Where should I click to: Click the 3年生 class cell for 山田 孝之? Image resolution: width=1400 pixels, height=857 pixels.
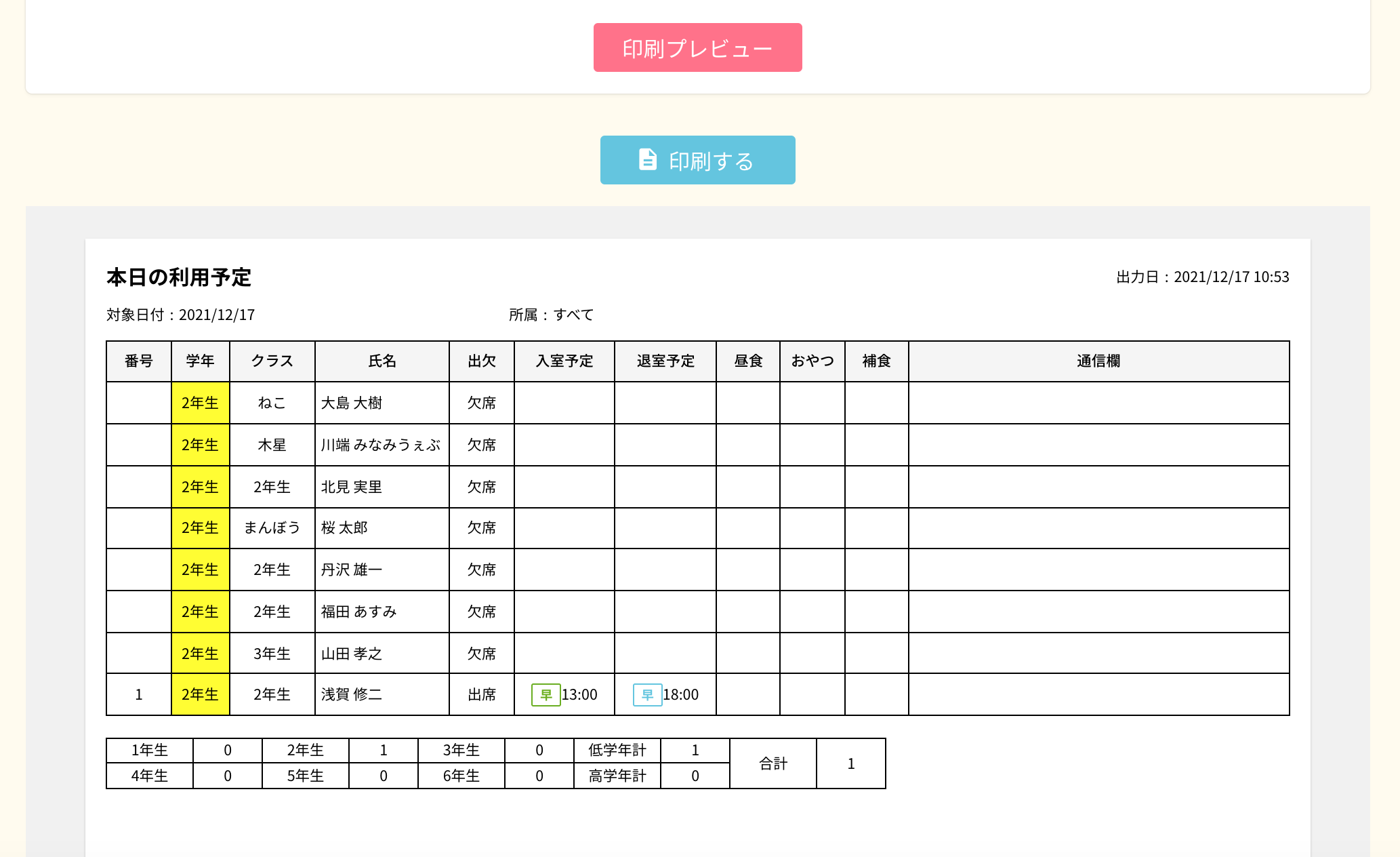pos(272,654)
